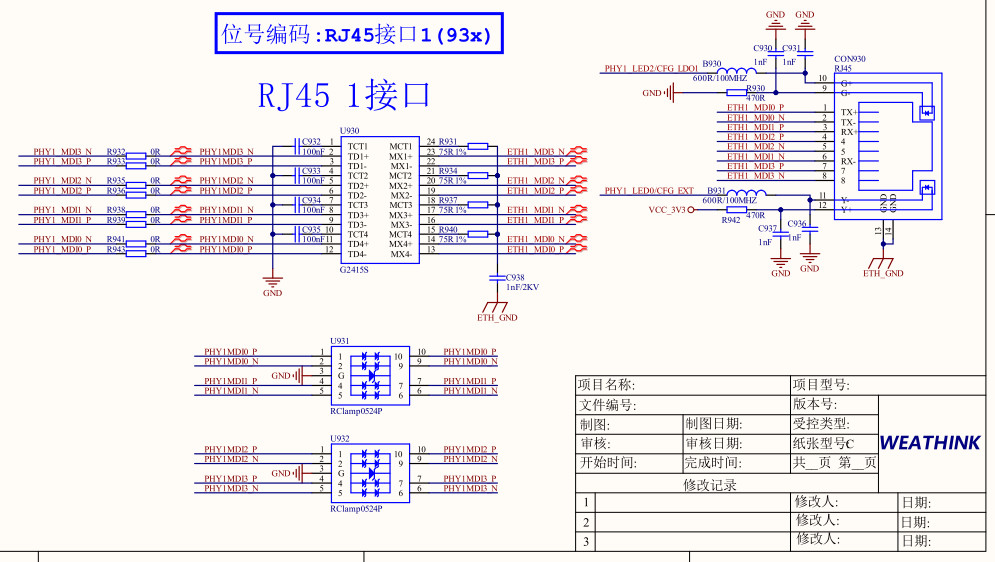The width and height of the screenshot is (995, 562).
Task: Select the 1nF/2KV value text
Action: [x=522, y=287]
